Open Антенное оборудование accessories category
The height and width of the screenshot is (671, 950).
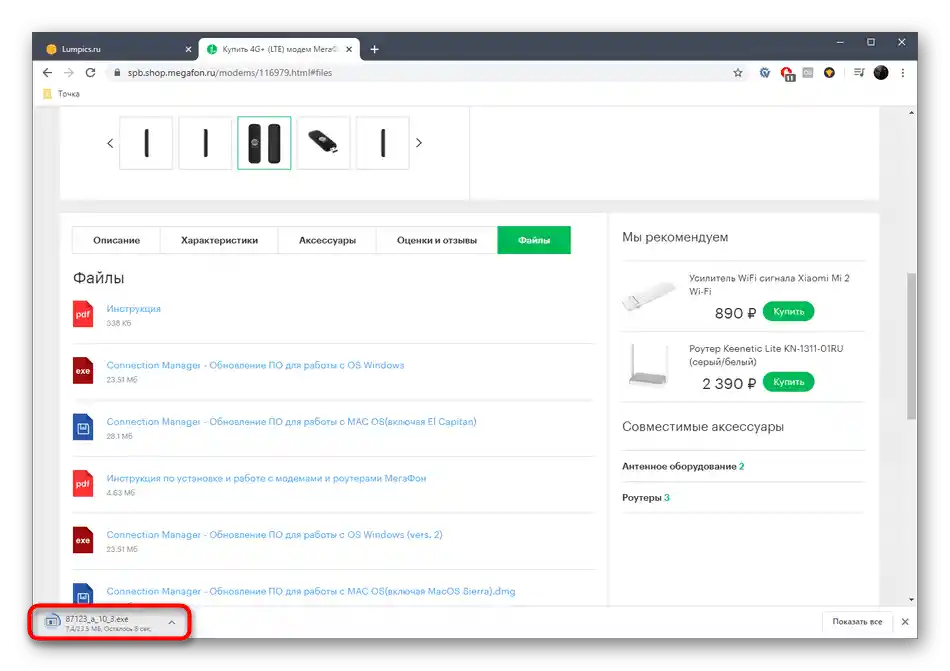click(x=683, y=466)
